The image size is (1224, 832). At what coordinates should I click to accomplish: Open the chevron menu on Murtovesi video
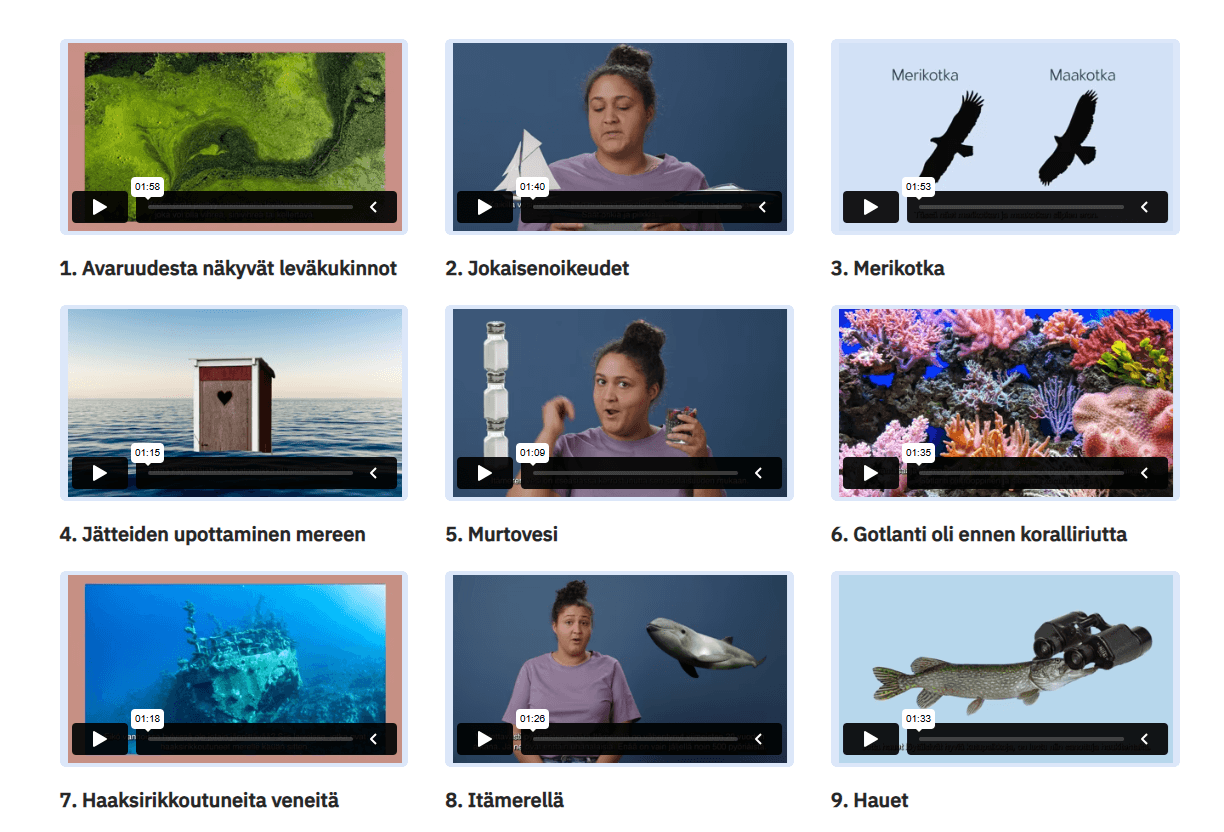759,473
